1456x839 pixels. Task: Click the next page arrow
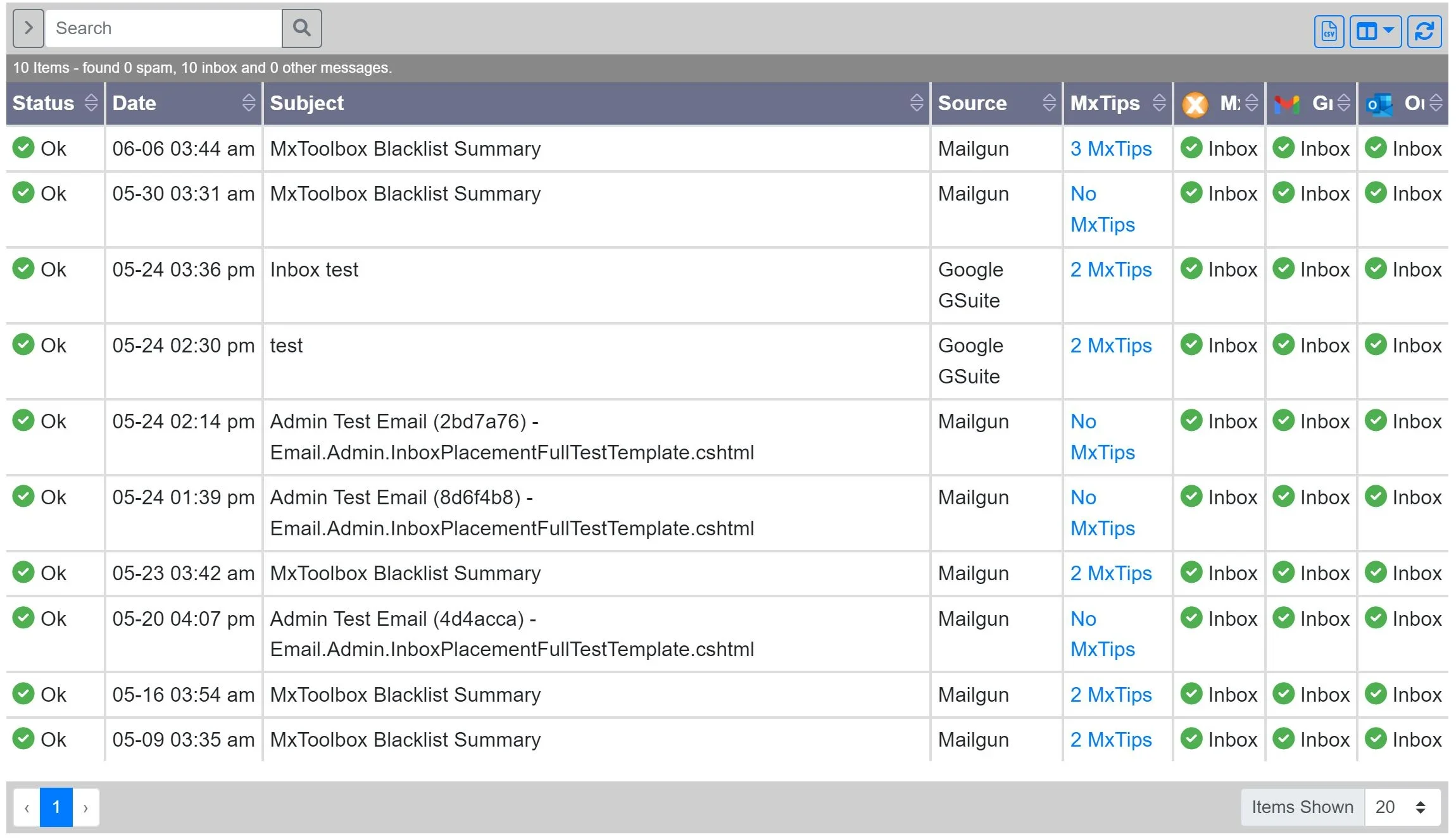point(85,807)
